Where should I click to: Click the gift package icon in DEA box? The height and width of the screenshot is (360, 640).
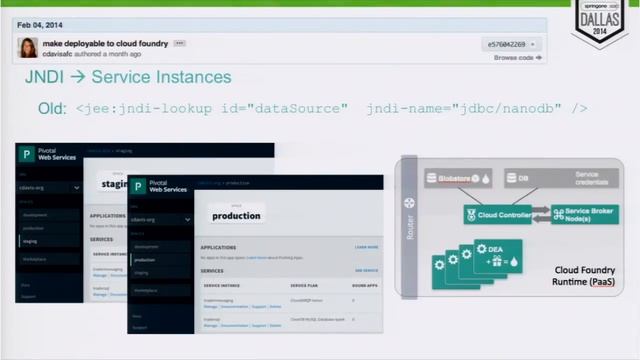(x=497, y=261)
